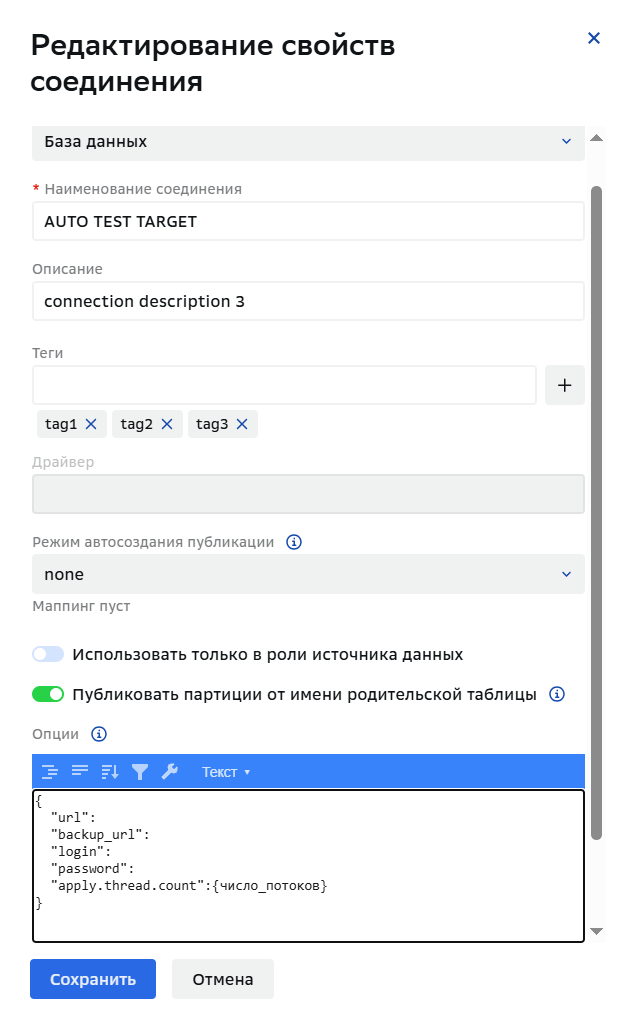Image resolution: width=629 pixels, height=1026 pixels.
Task: Open the База данных dropdown
Action: tap(308, 142)
